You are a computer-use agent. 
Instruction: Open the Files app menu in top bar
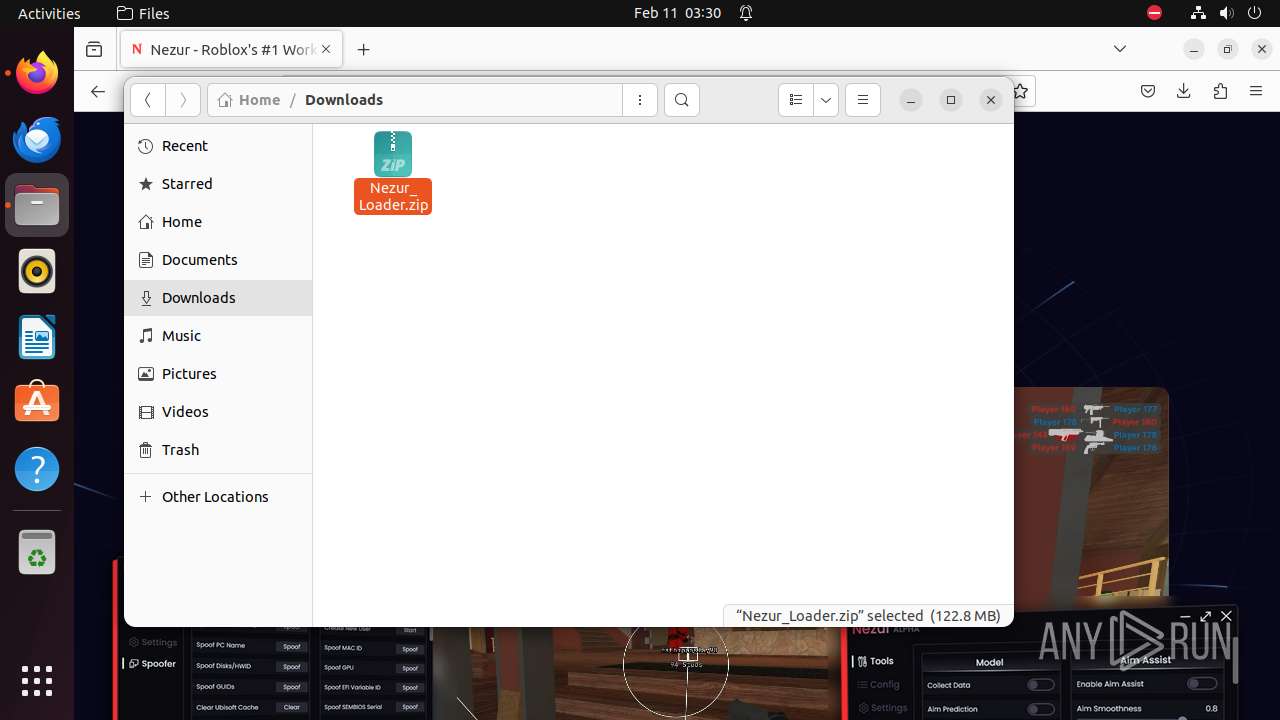[143, 13]
